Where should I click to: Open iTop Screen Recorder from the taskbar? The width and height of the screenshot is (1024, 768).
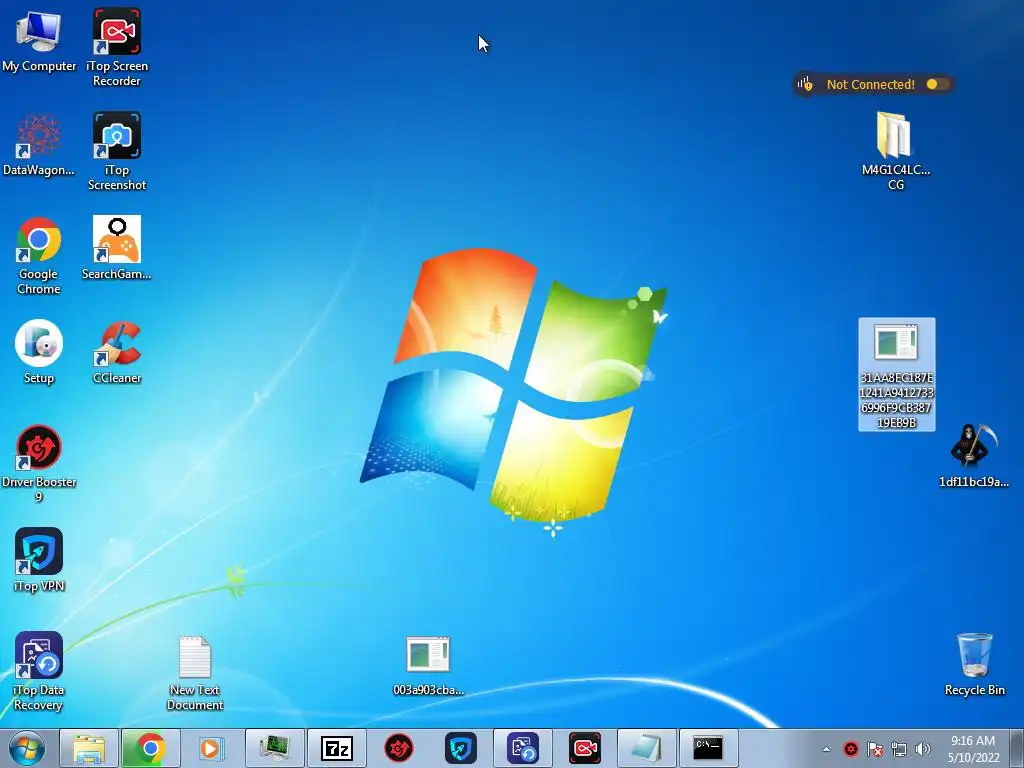[584, 748]
